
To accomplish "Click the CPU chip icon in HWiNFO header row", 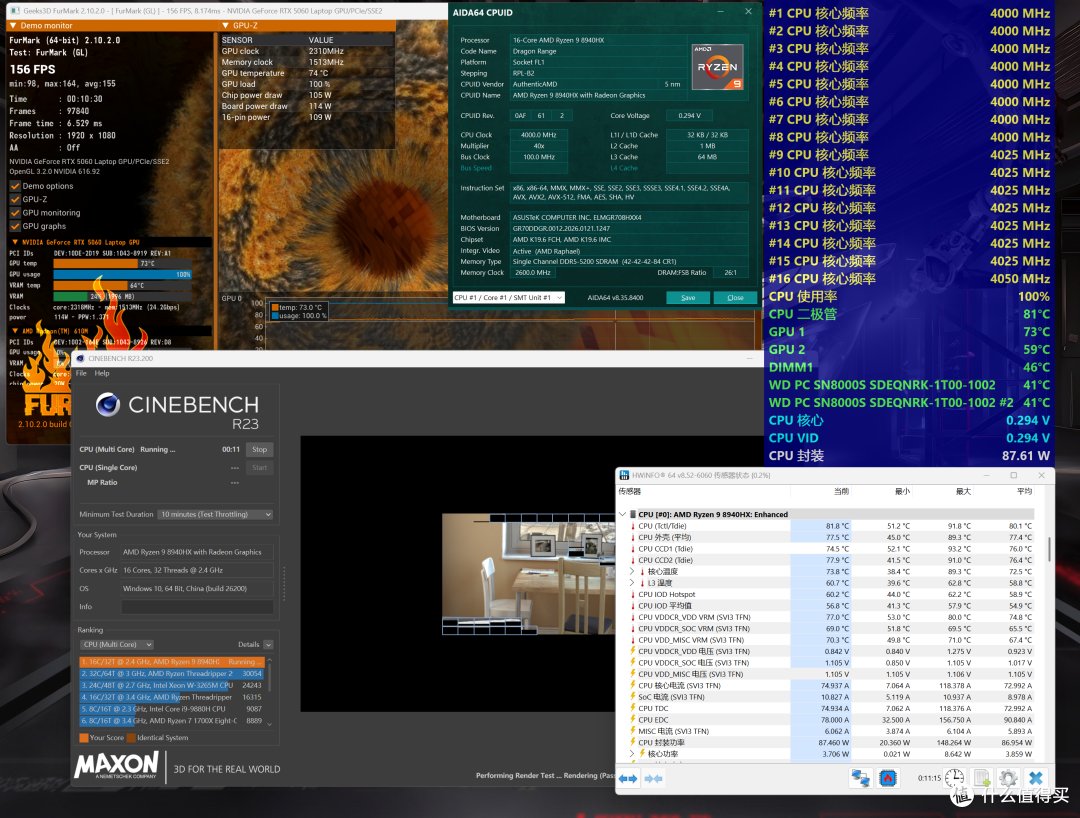I will coord(632,514).
